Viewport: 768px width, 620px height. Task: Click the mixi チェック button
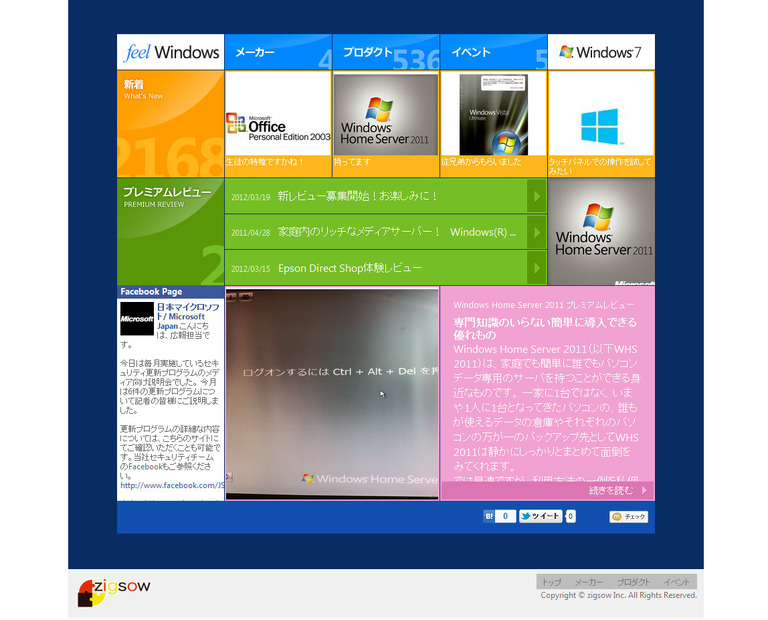pyautogui.click(x=629, y=517)
